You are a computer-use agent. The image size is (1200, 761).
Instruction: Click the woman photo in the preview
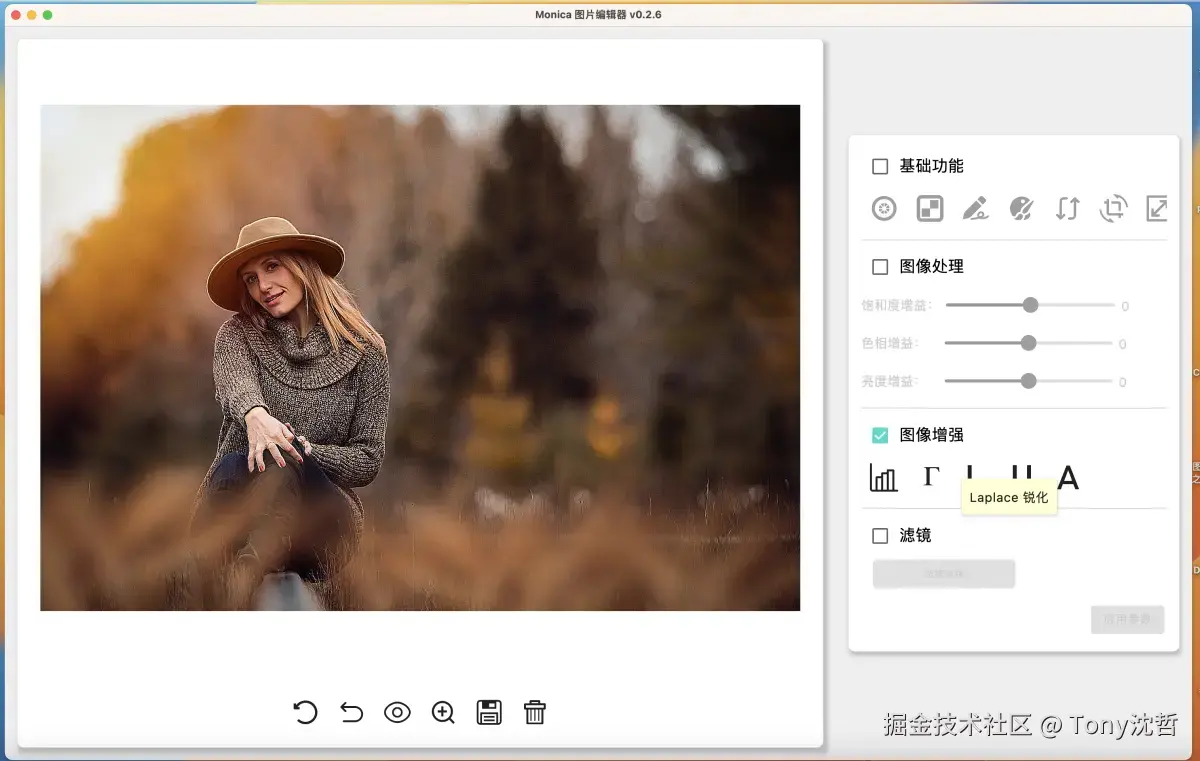coord(420,358)
